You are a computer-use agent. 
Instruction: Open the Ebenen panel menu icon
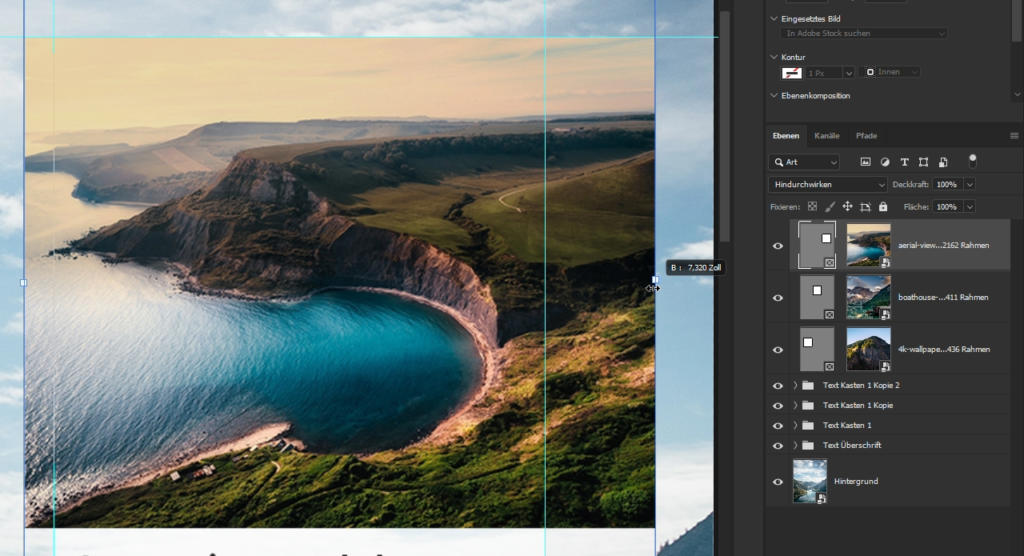coord(1014,136)
